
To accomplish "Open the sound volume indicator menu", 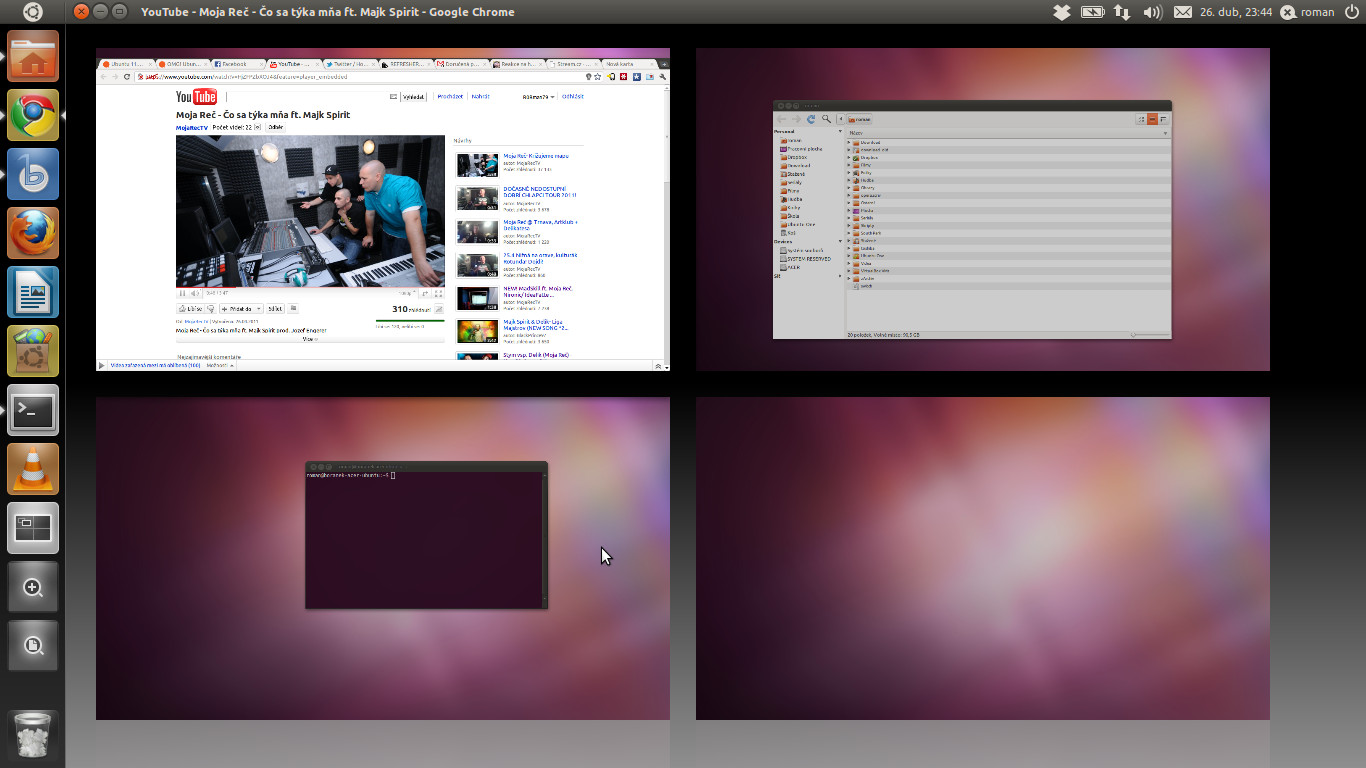I will click(x=1152, y=12).
